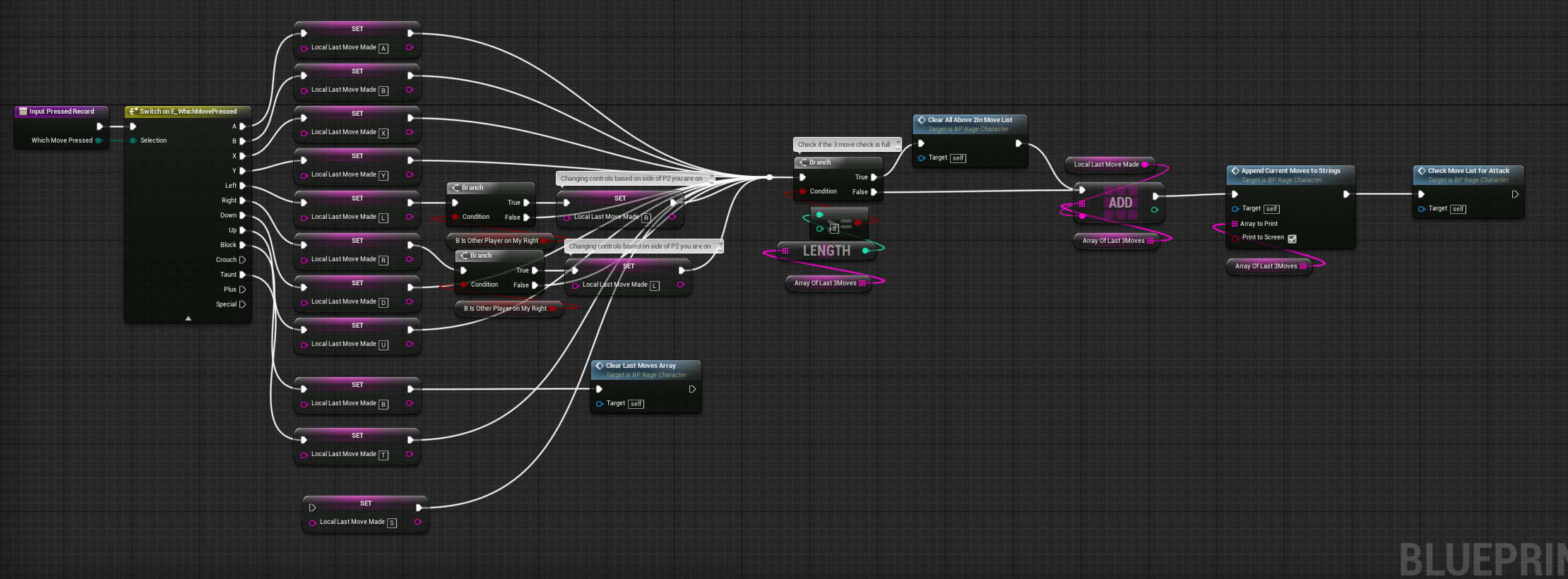Click the X exec output pin on Switch node
This screenshot has width=1568, height=579.
[x=242, y=156]
